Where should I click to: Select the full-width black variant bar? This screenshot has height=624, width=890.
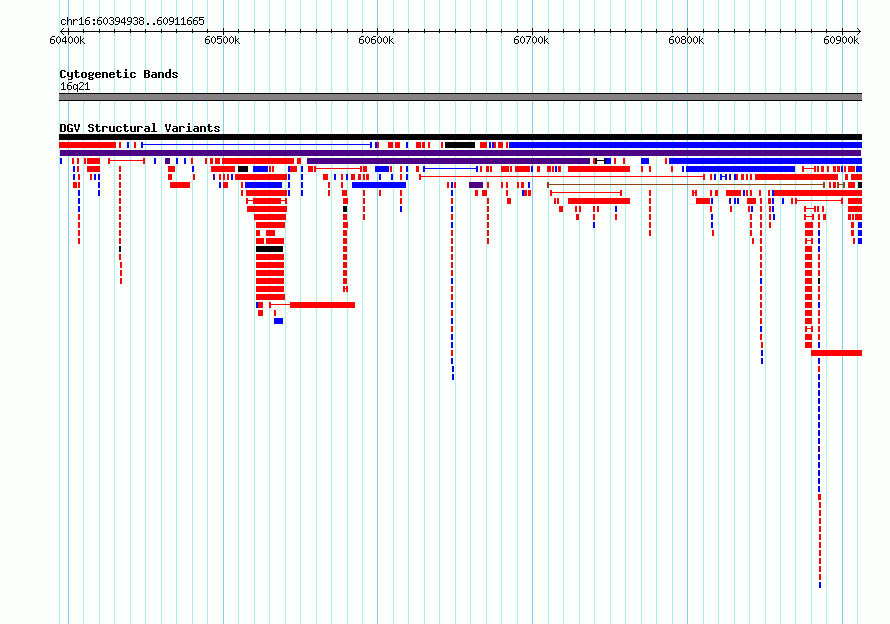coord(460,137)
